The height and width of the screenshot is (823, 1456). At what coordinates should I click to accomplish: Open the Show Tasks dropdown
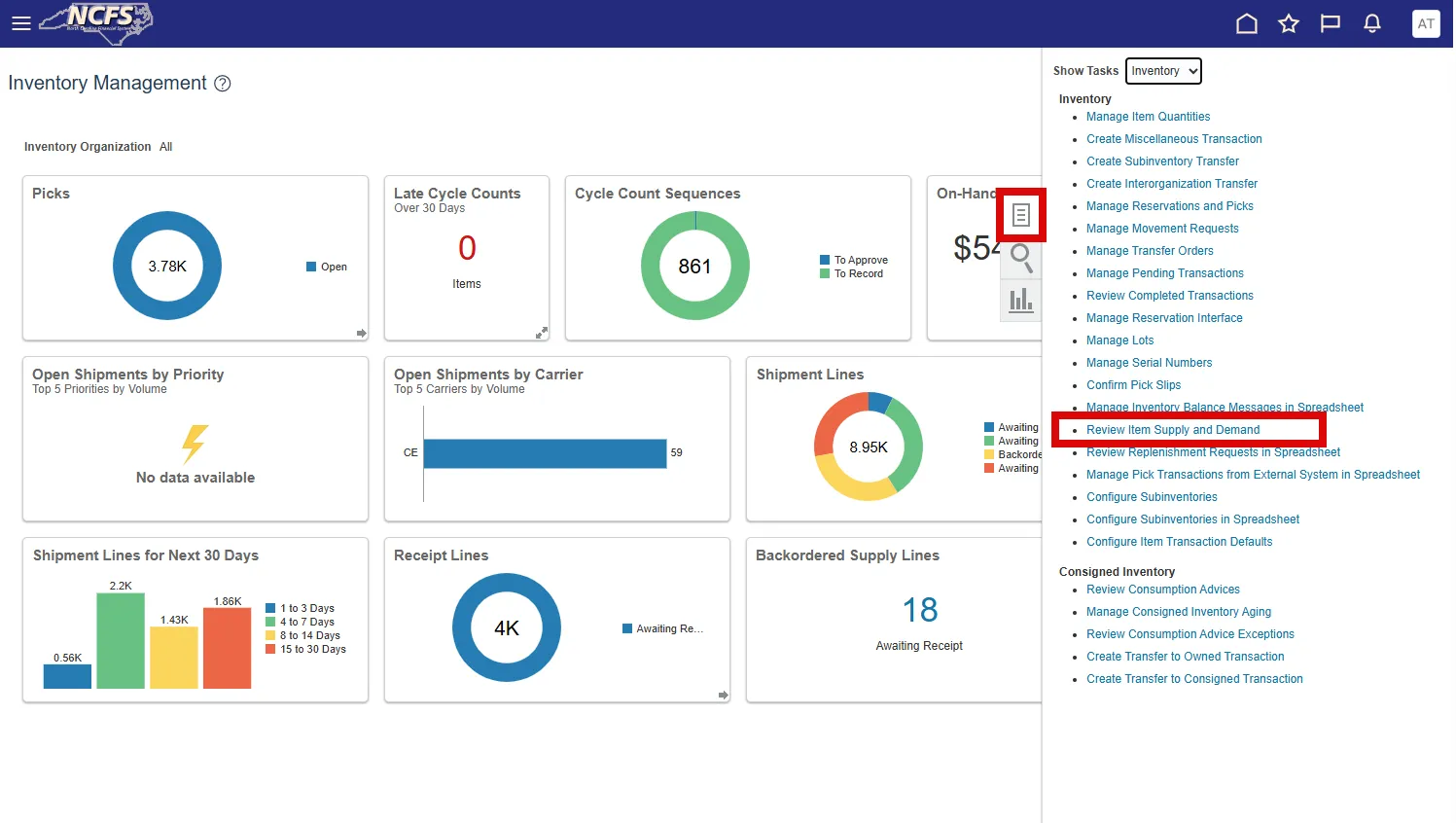click(1162, 71)
